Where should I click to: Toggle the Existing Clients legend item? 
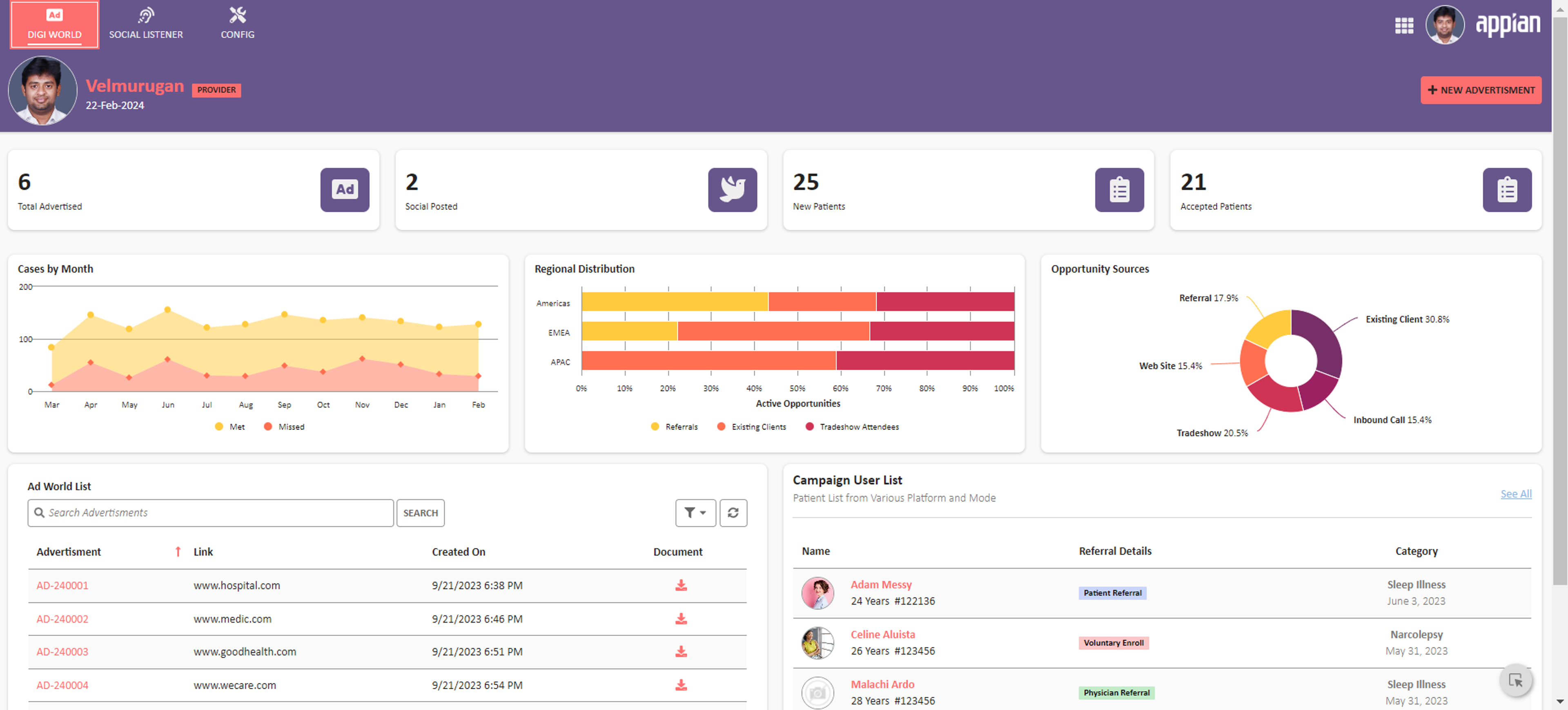752,427
